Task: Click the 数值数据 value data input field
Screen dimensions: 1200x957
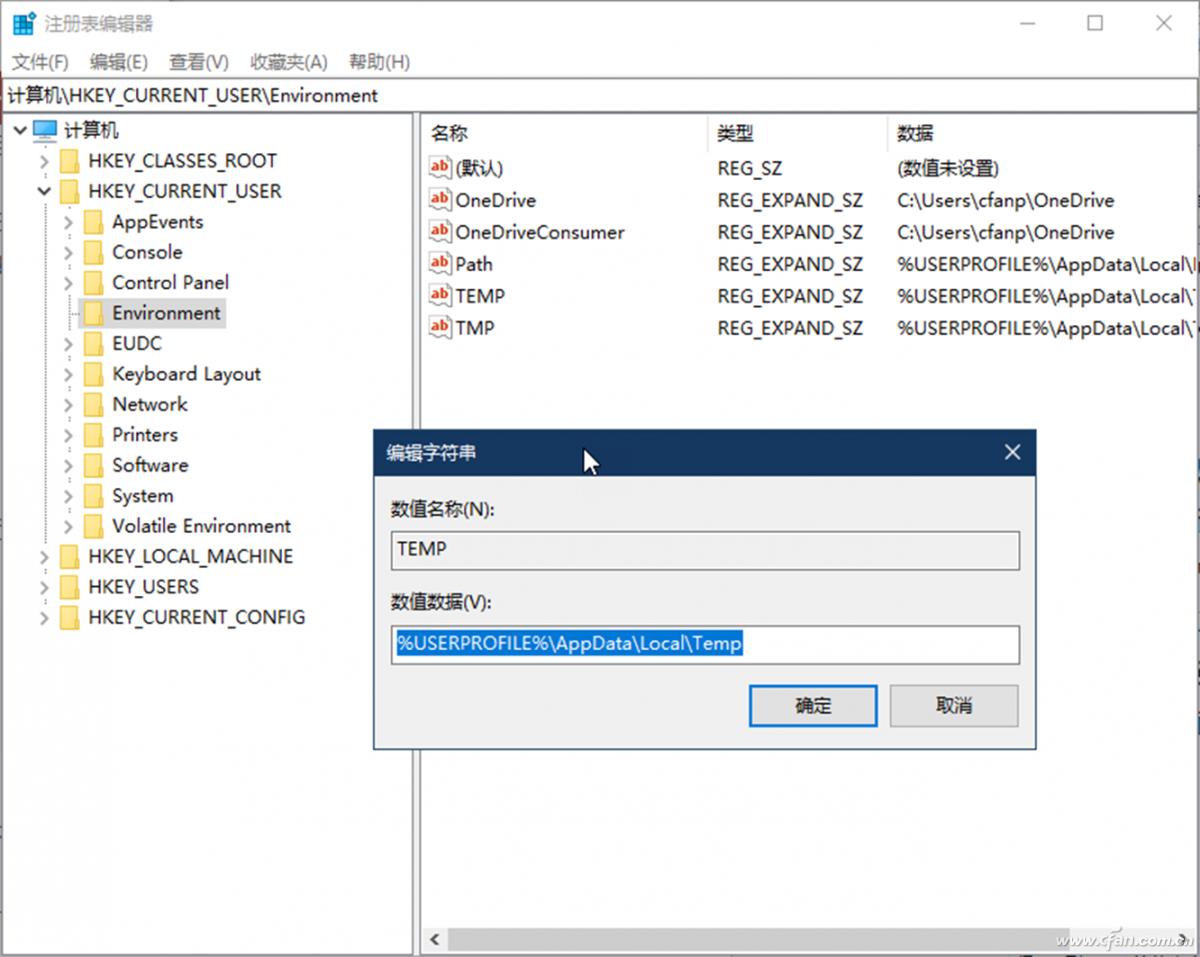Action: [705, 645]
